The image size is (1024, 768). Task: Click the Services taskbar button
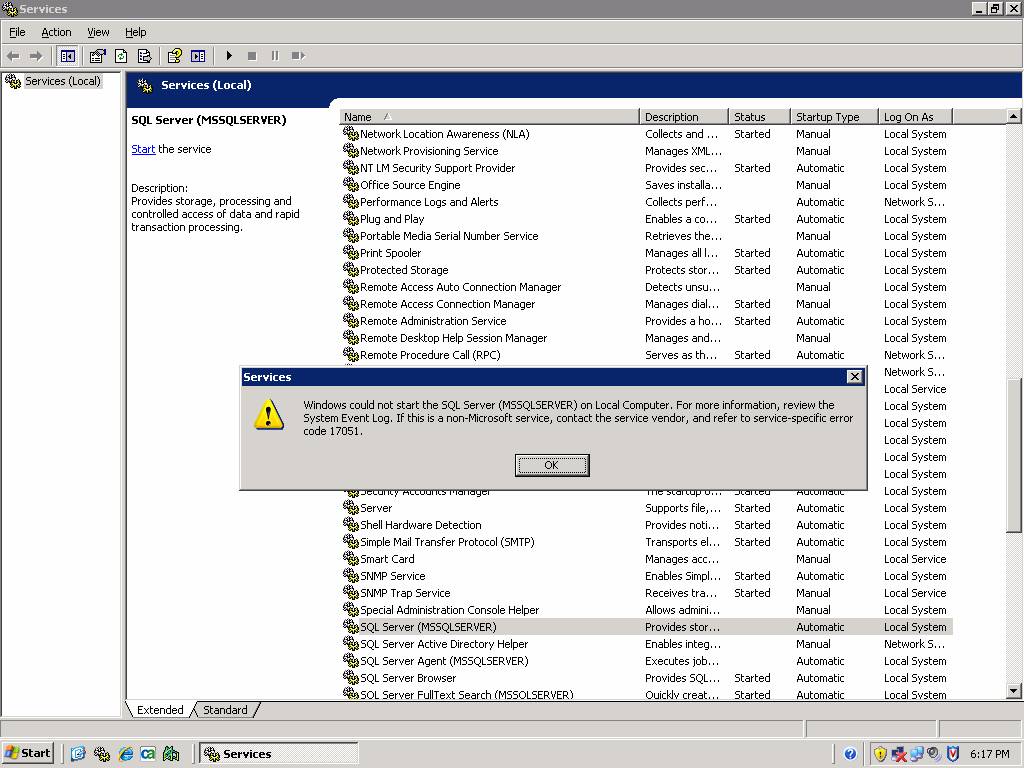click(x=279, y=753)
